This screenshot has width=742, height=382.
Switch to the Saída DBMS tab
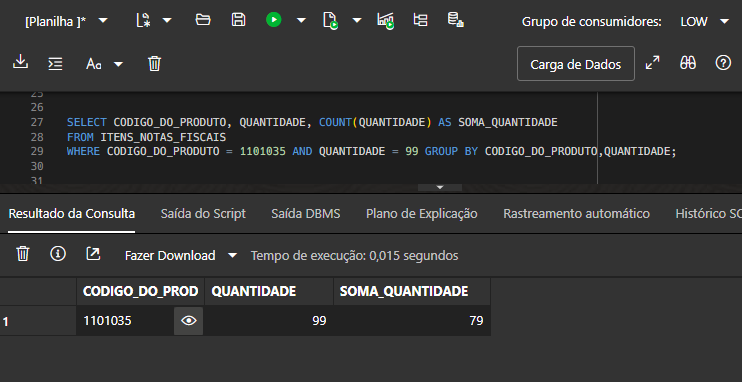coord(306,214)
